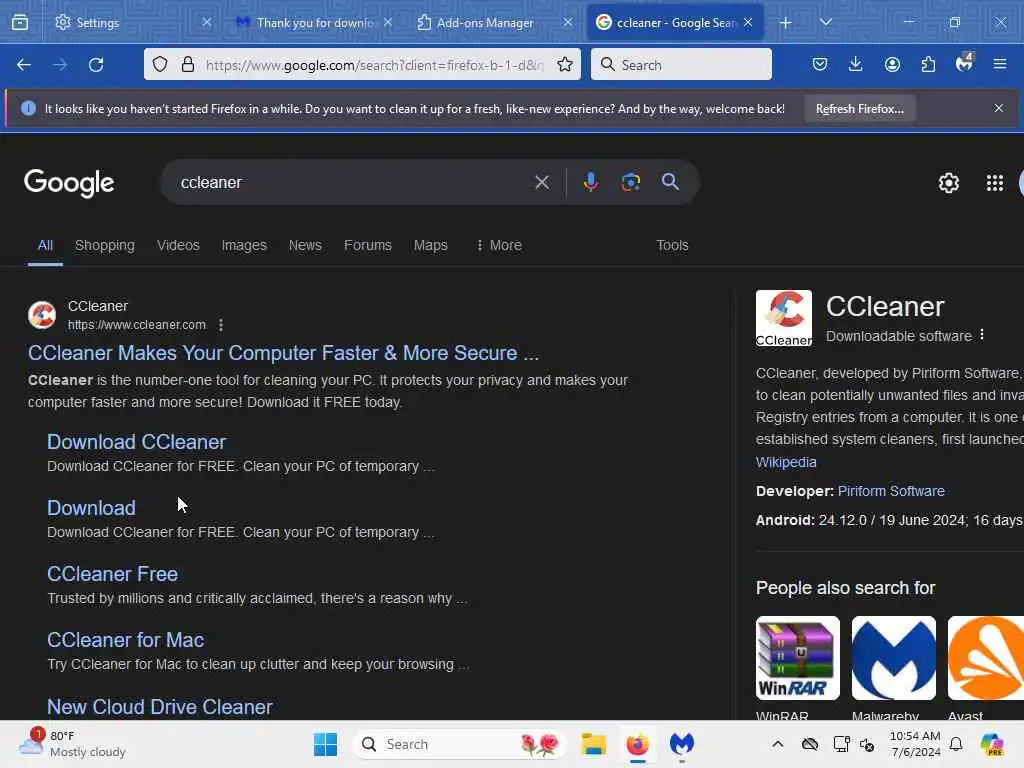Open the WinRAR related search thumbnail
Screen dimensions: 1024x768
[x=797, y=658]
